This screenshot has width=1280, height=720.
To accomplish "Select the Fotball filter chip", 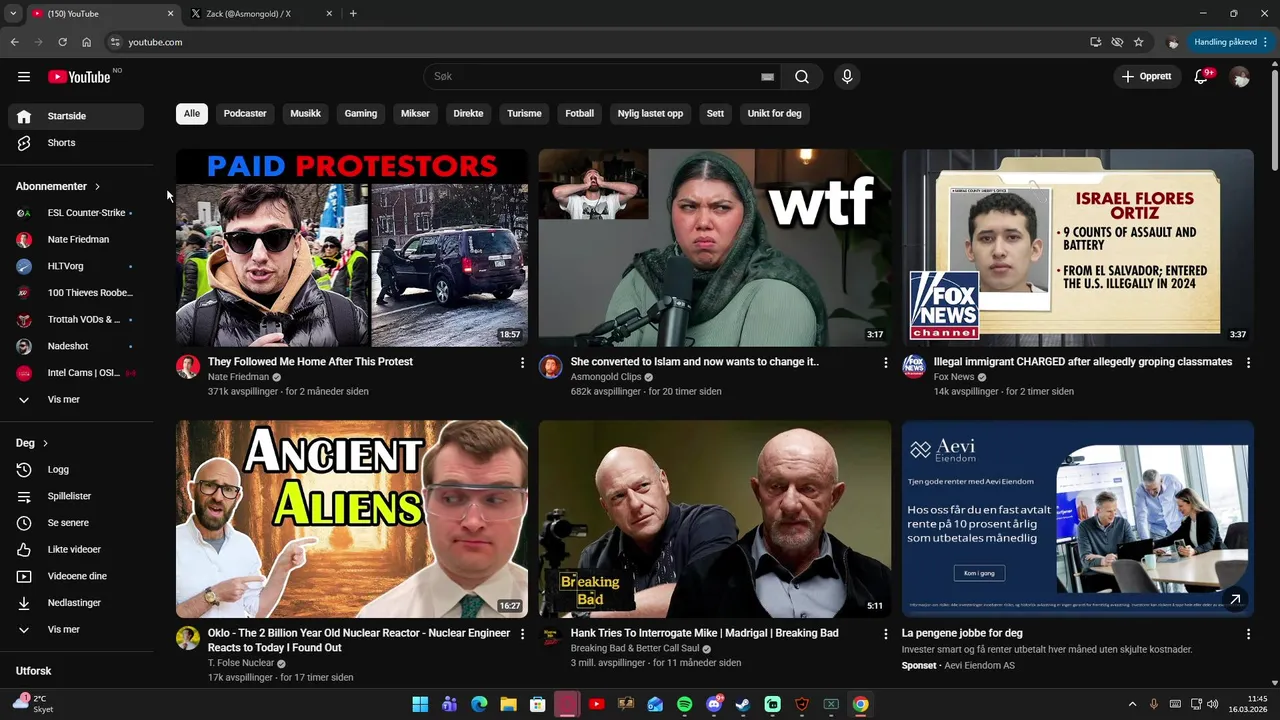I will point(580,114).
